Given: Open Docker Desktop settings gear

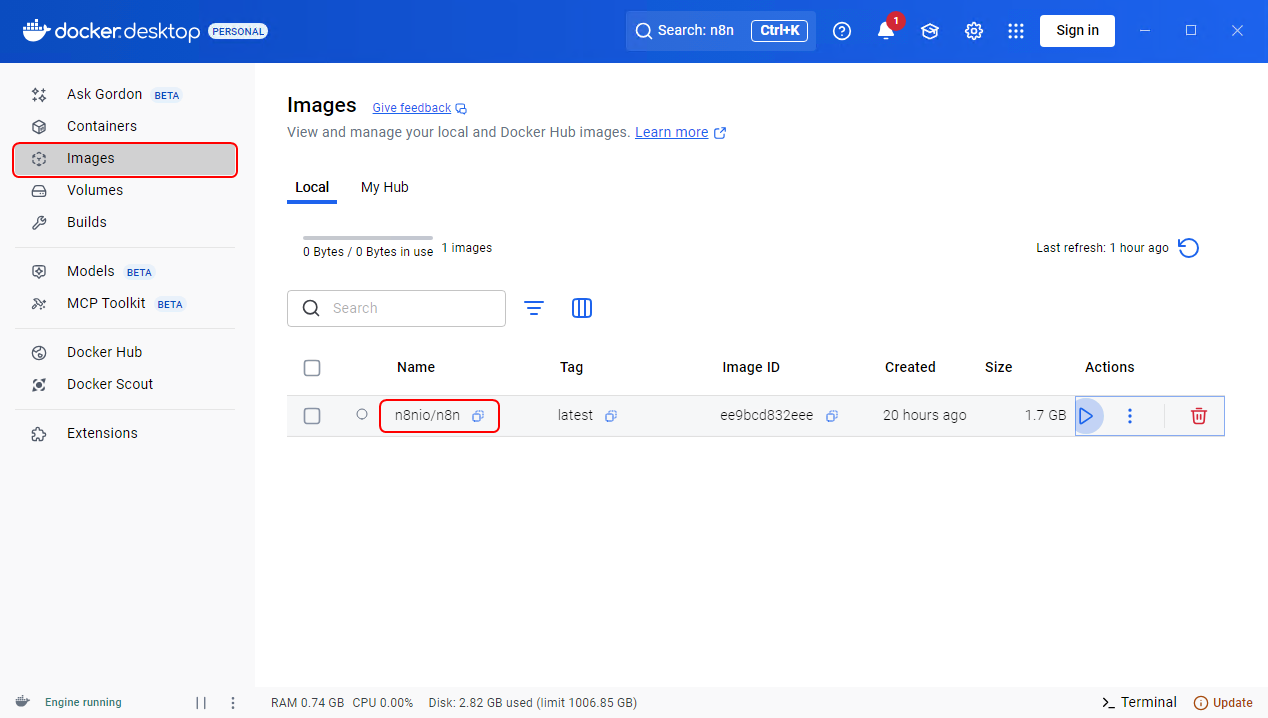Looking at the screenshot, I should pos(973,31).
